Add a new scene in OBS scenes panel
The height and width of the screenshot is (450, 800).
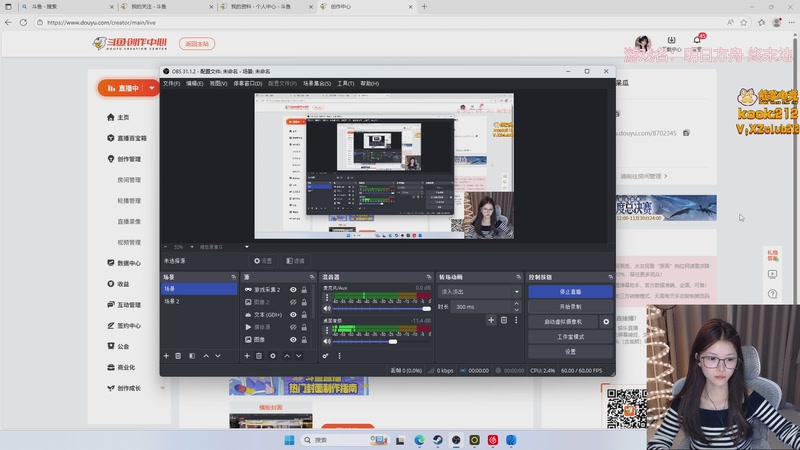(166, 356)
